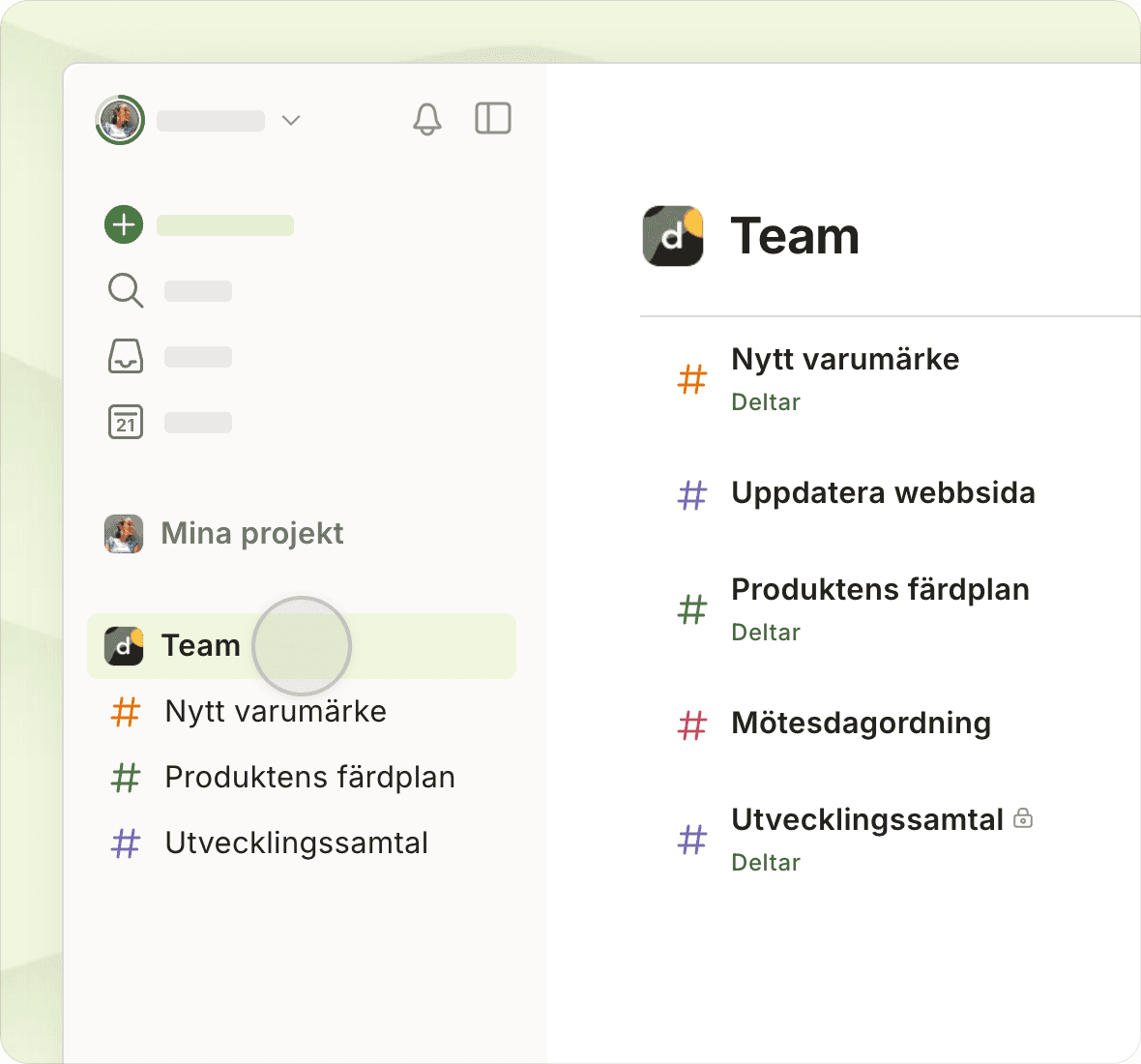Open Nytt varumärke in the sidebar

pyautogui.click(x=276, y=711)
